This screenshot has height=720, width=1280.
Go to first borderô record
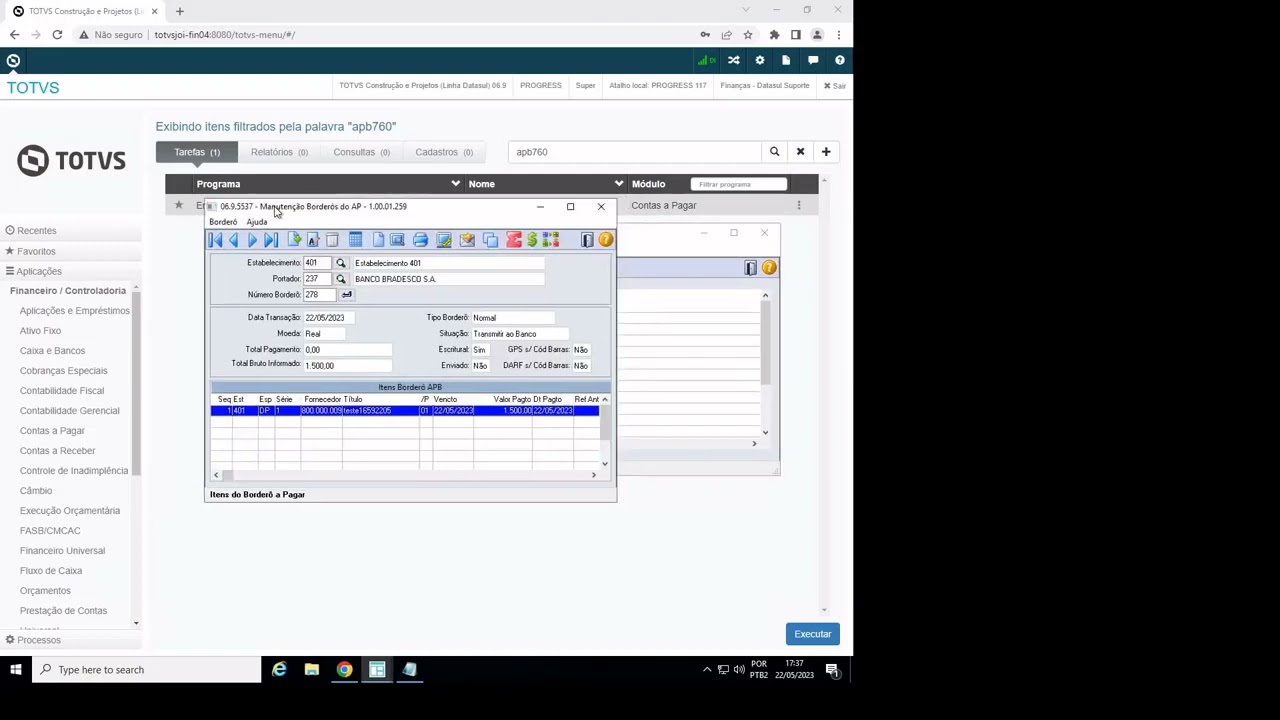coord(215,240)
